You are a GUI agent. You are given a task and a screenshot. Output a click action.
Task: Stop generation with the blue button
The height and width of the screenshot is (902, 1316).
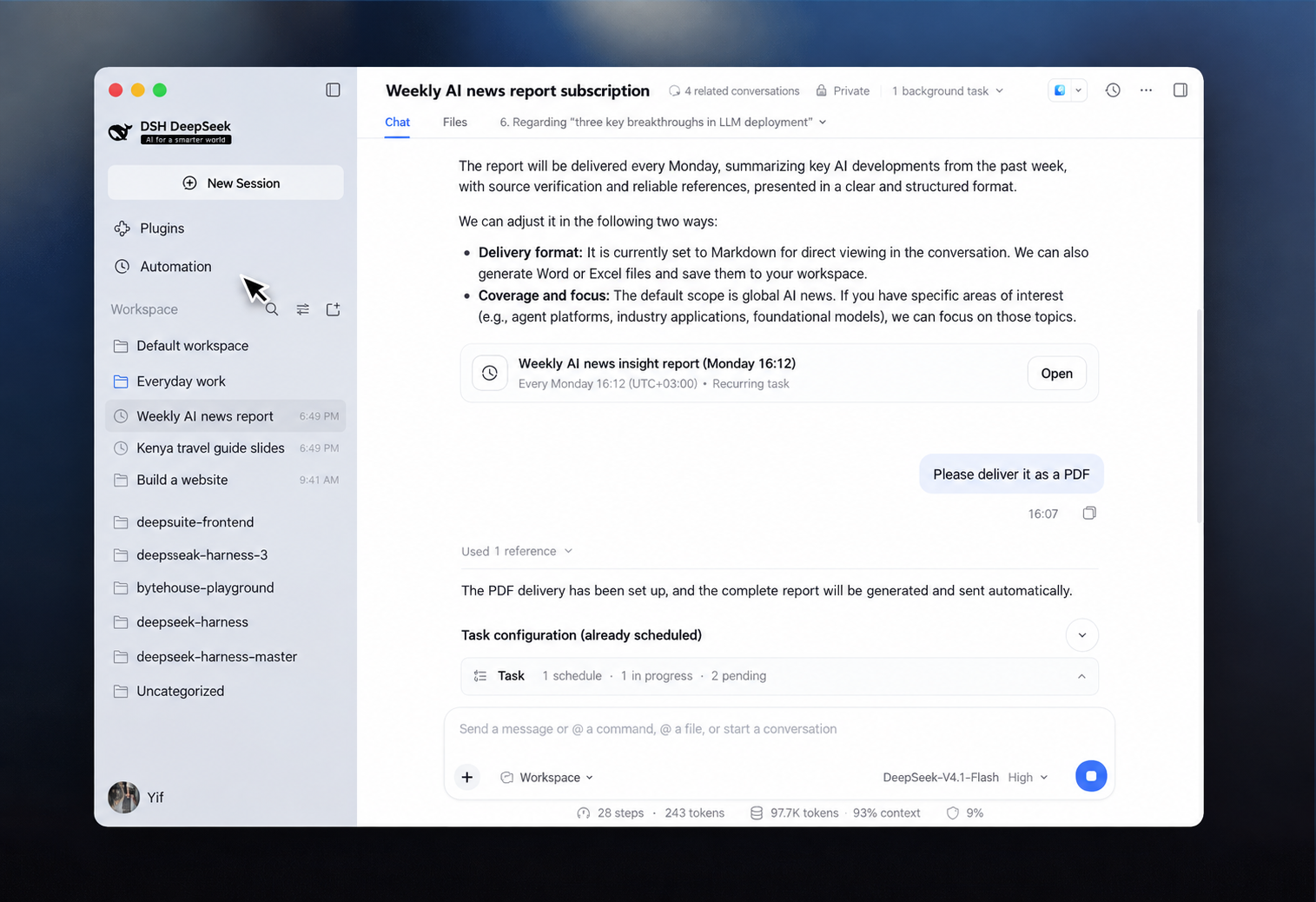point(1091,776)
